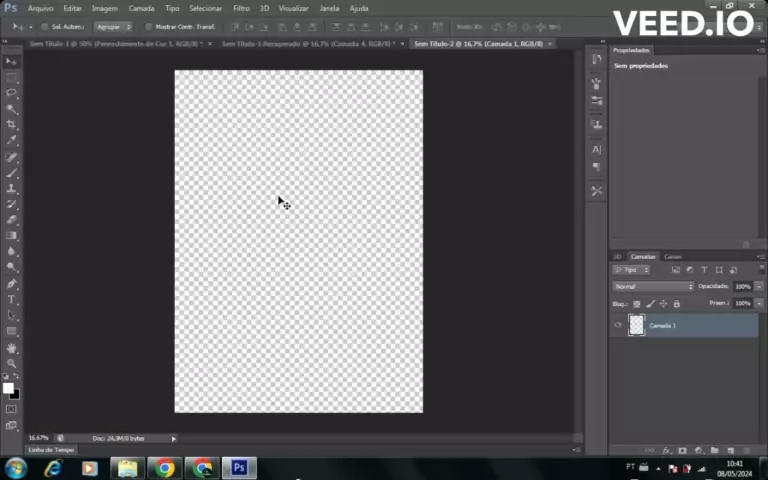The image size is (768, 480).
Task: Open the Agrupar dropdown in options bar
Action: pyautogui.click(x=114, y=27)
